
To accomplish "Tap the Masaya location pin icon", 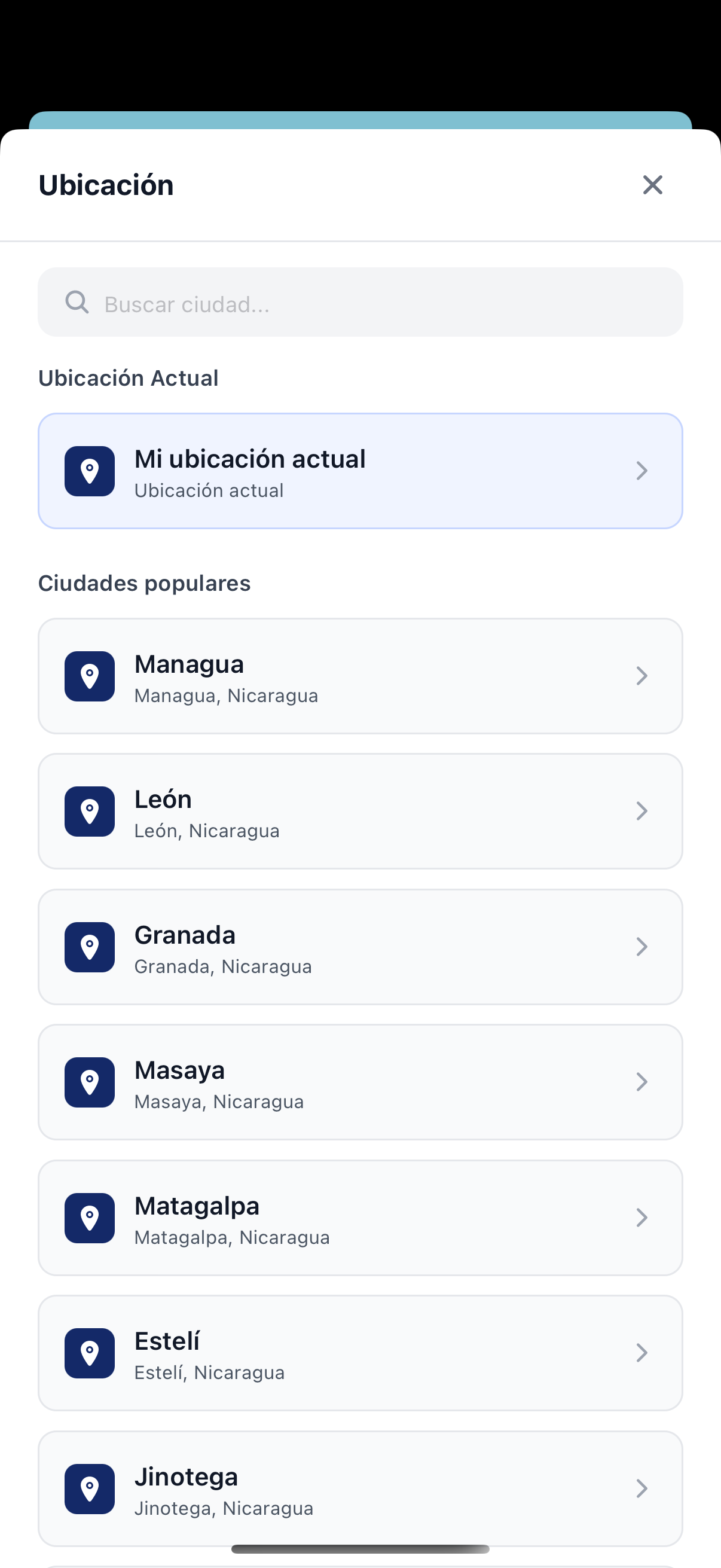I will (x=90, y=1082).
